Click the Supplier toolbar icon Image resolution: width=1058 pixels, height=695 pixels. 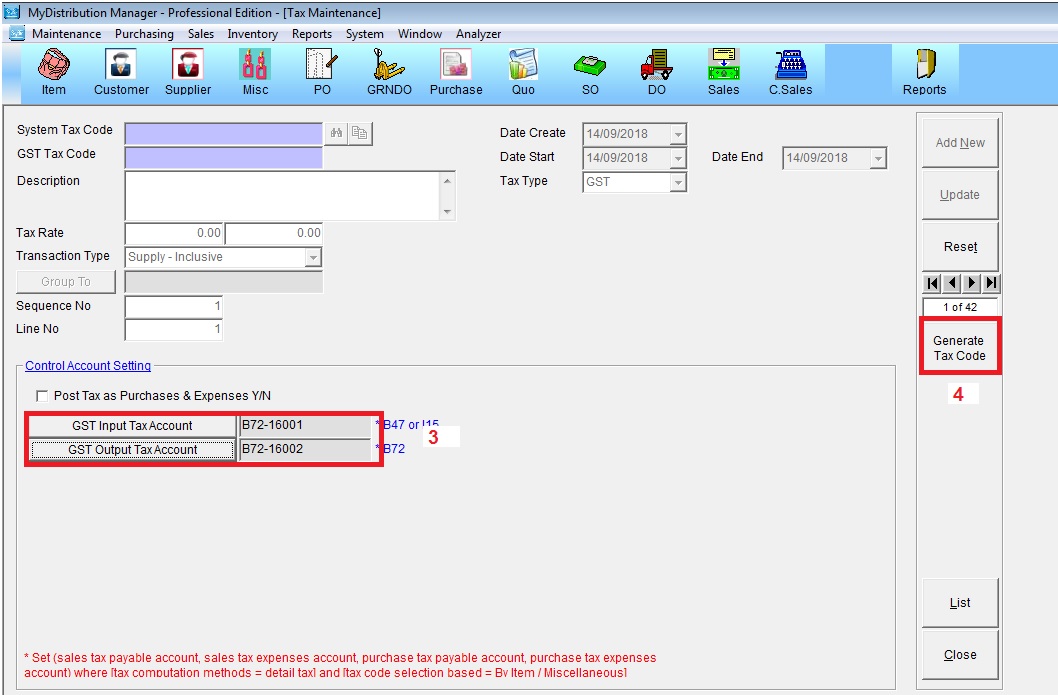click(188, 72)
